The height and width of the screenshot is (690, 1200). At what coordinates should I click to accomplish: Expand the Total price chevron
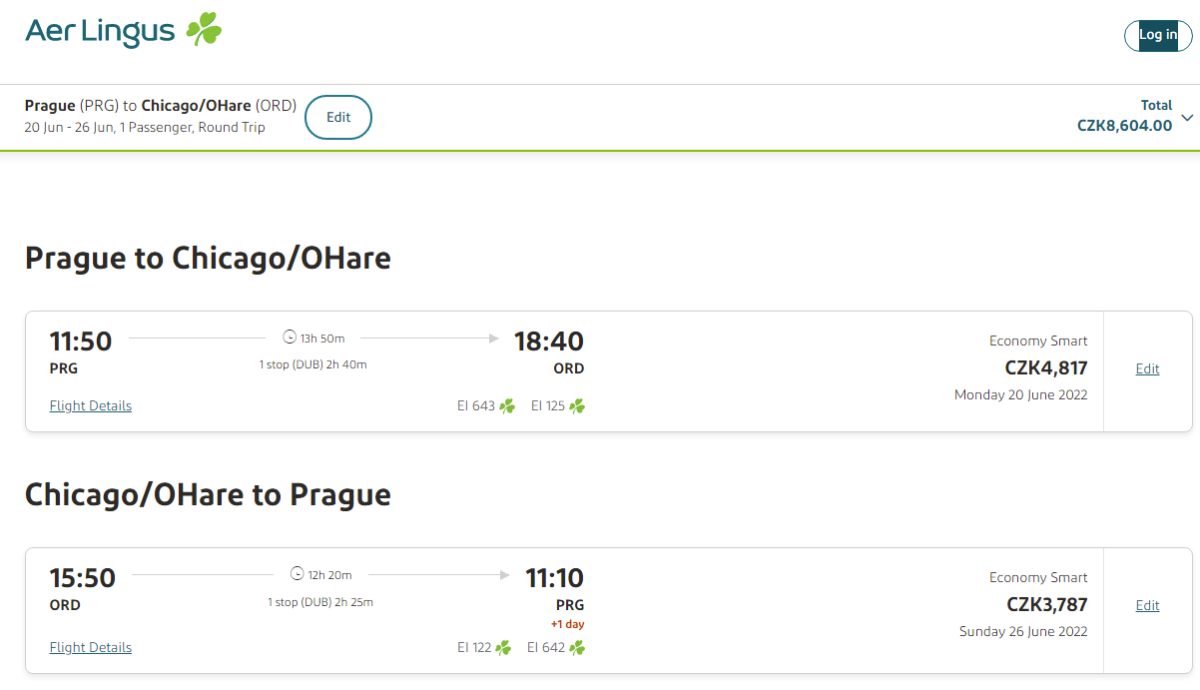click(1187, 118)
